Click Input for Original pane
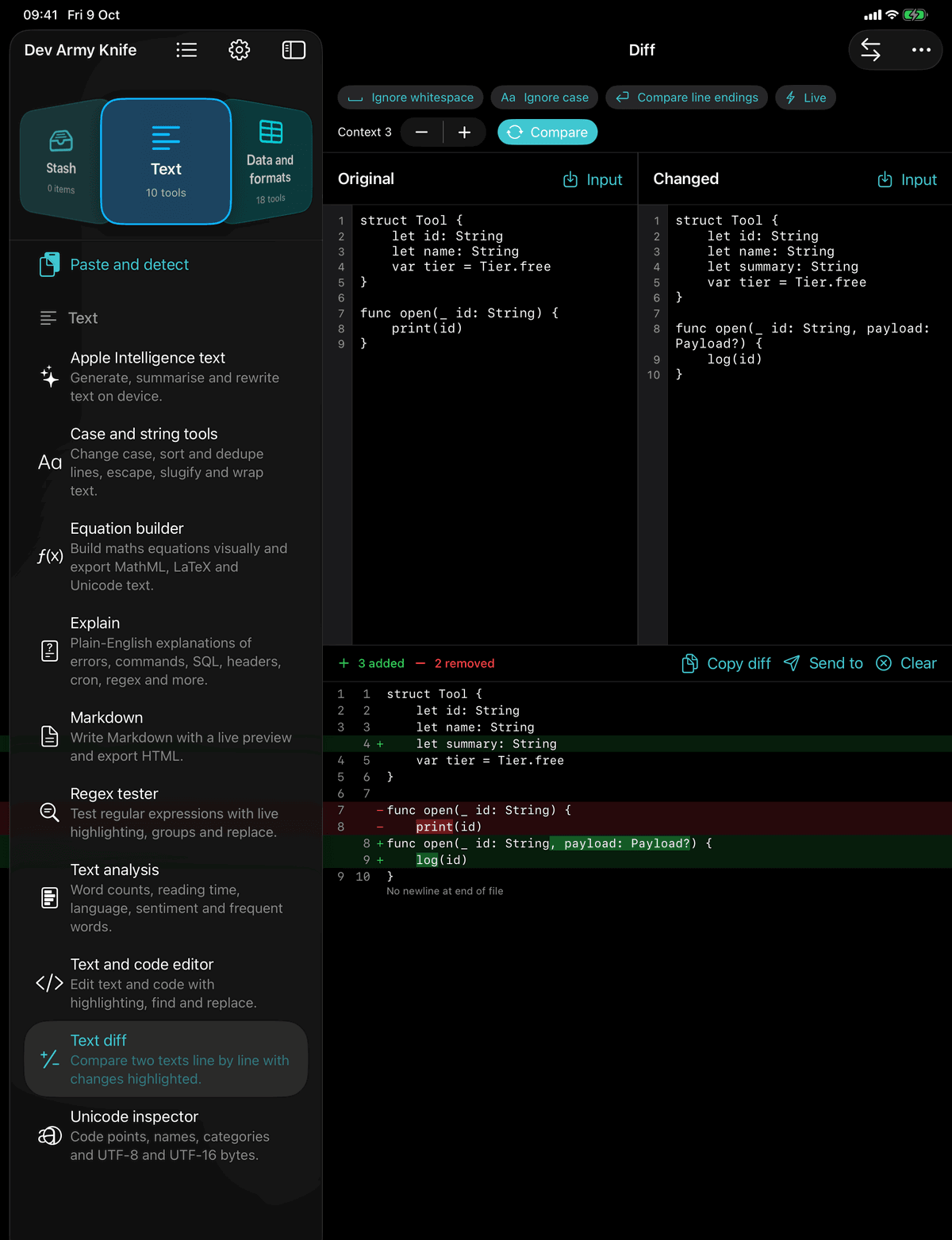Viewport: 952px width, 1240px height. click(x=593, y=180)
